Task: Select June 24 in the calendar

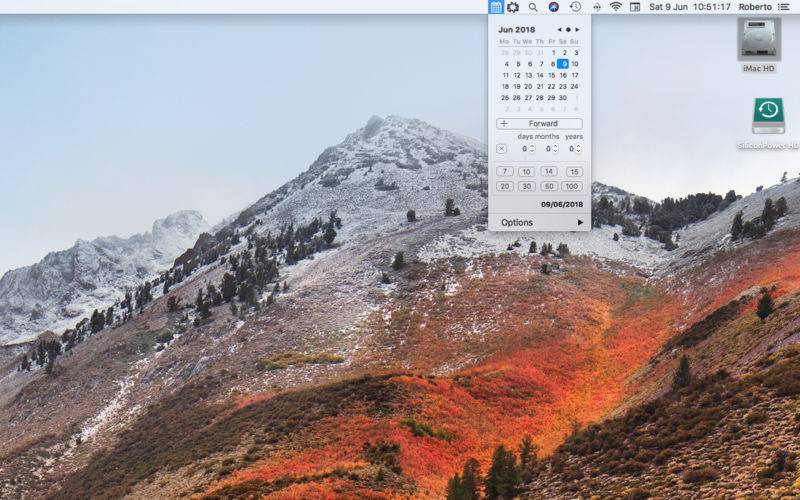Action: (574, 86)
